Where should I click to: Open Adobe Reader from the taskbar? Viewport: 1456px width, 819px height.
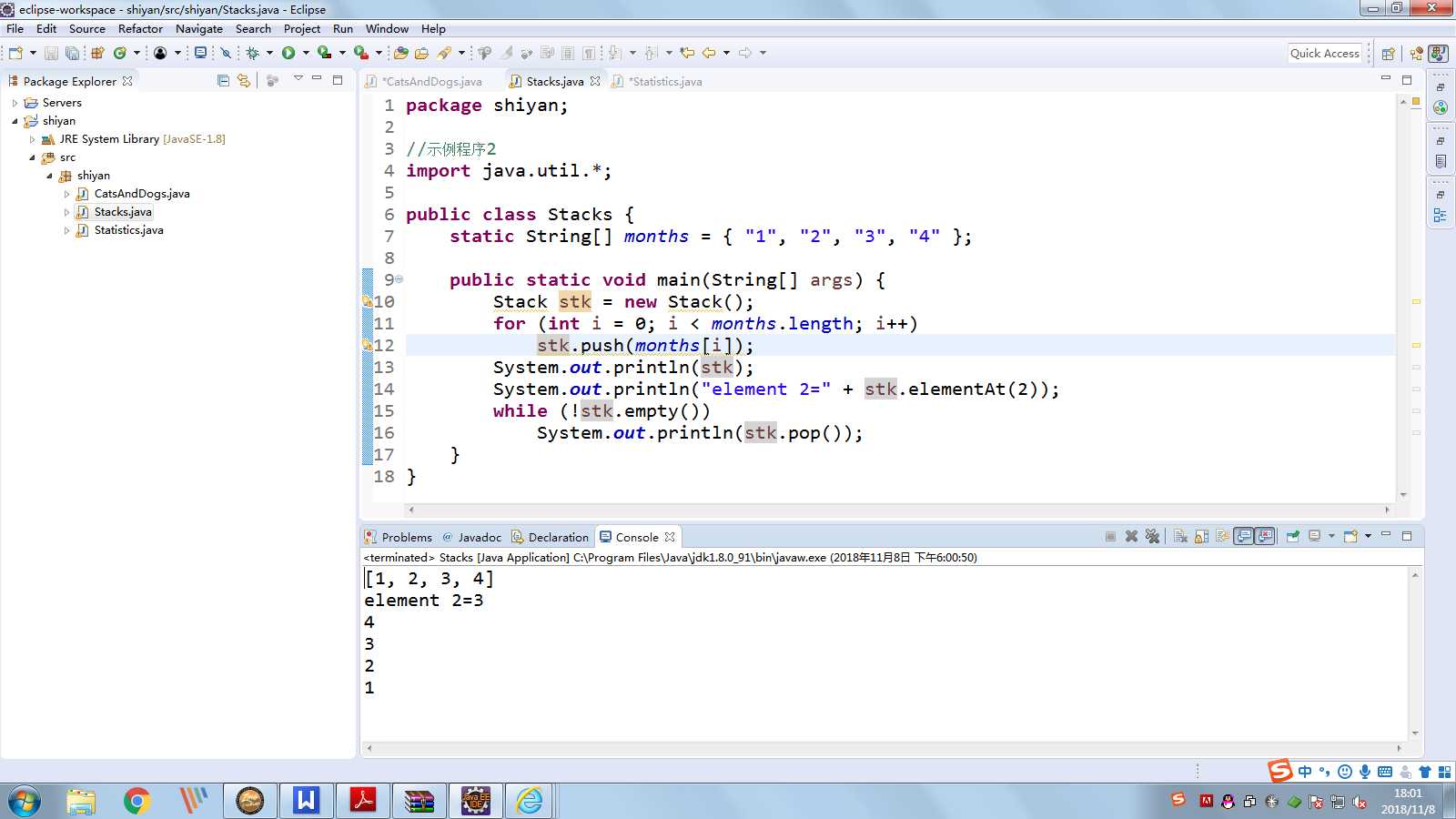[x=363, y=801]
